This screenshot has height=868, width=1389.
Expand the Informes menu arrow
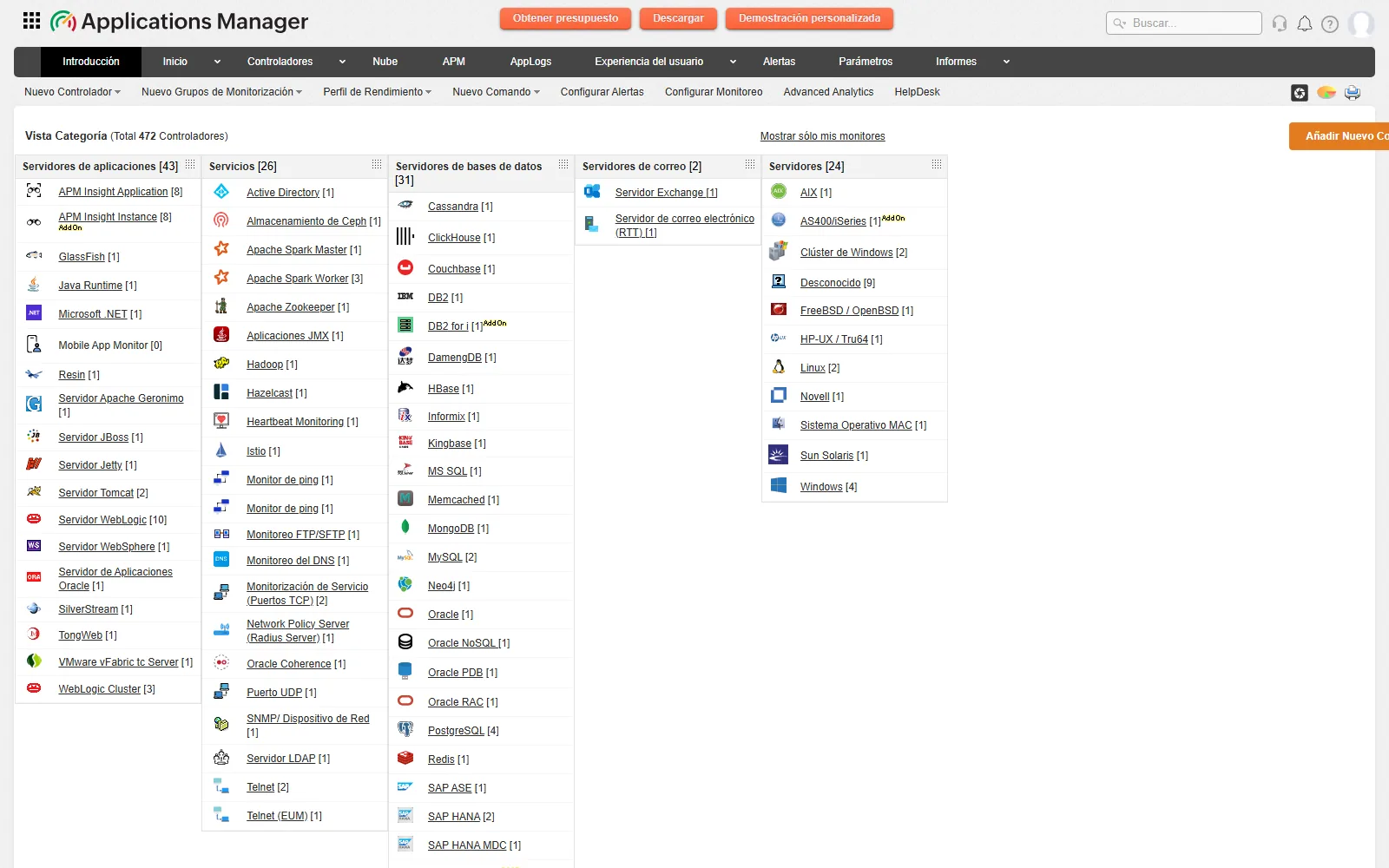coord(1006,62)
